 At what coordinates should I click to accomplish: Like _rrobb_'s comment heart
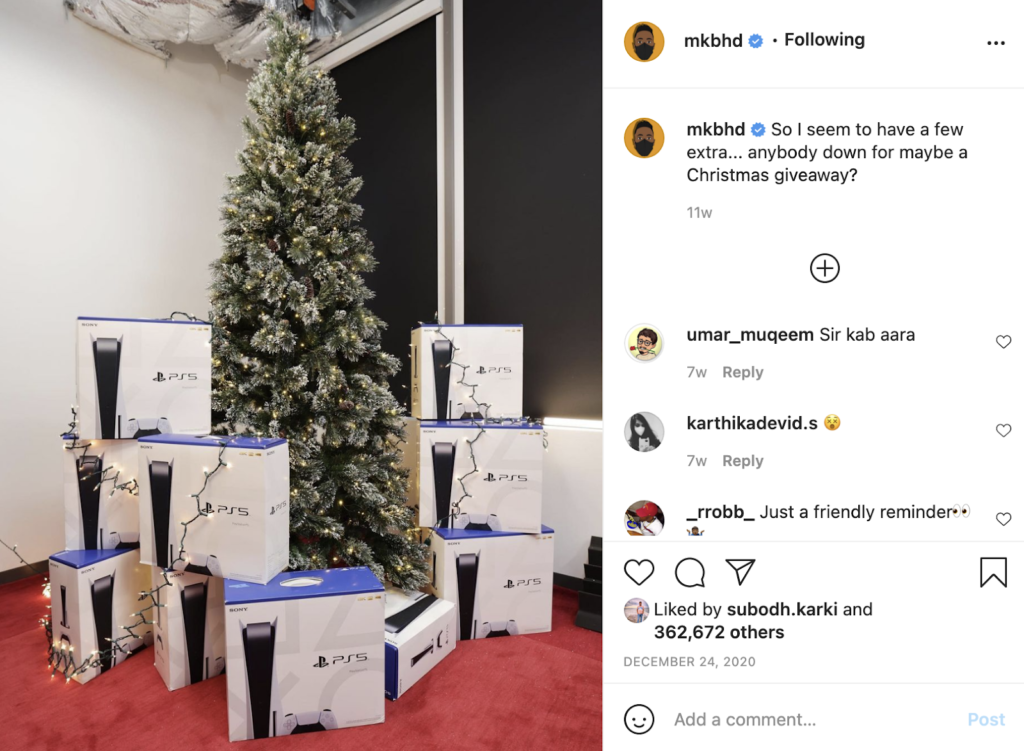click(1003, 519)
